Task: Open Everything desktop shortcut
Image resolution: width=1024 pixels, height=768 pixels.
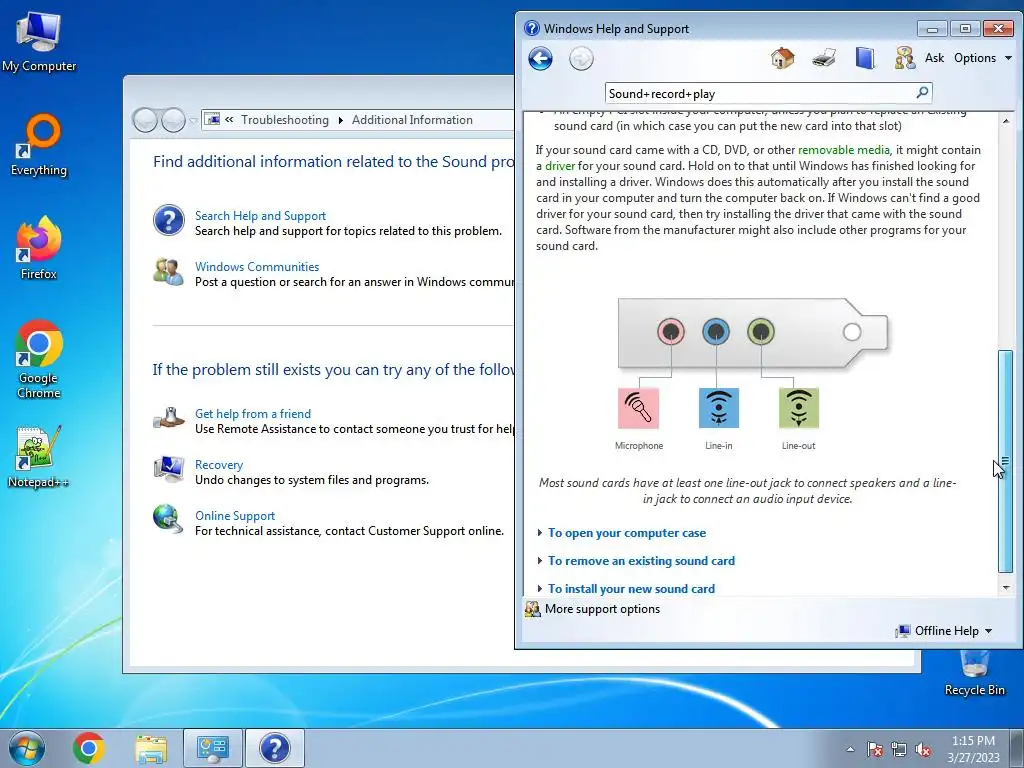Action: 39,145
